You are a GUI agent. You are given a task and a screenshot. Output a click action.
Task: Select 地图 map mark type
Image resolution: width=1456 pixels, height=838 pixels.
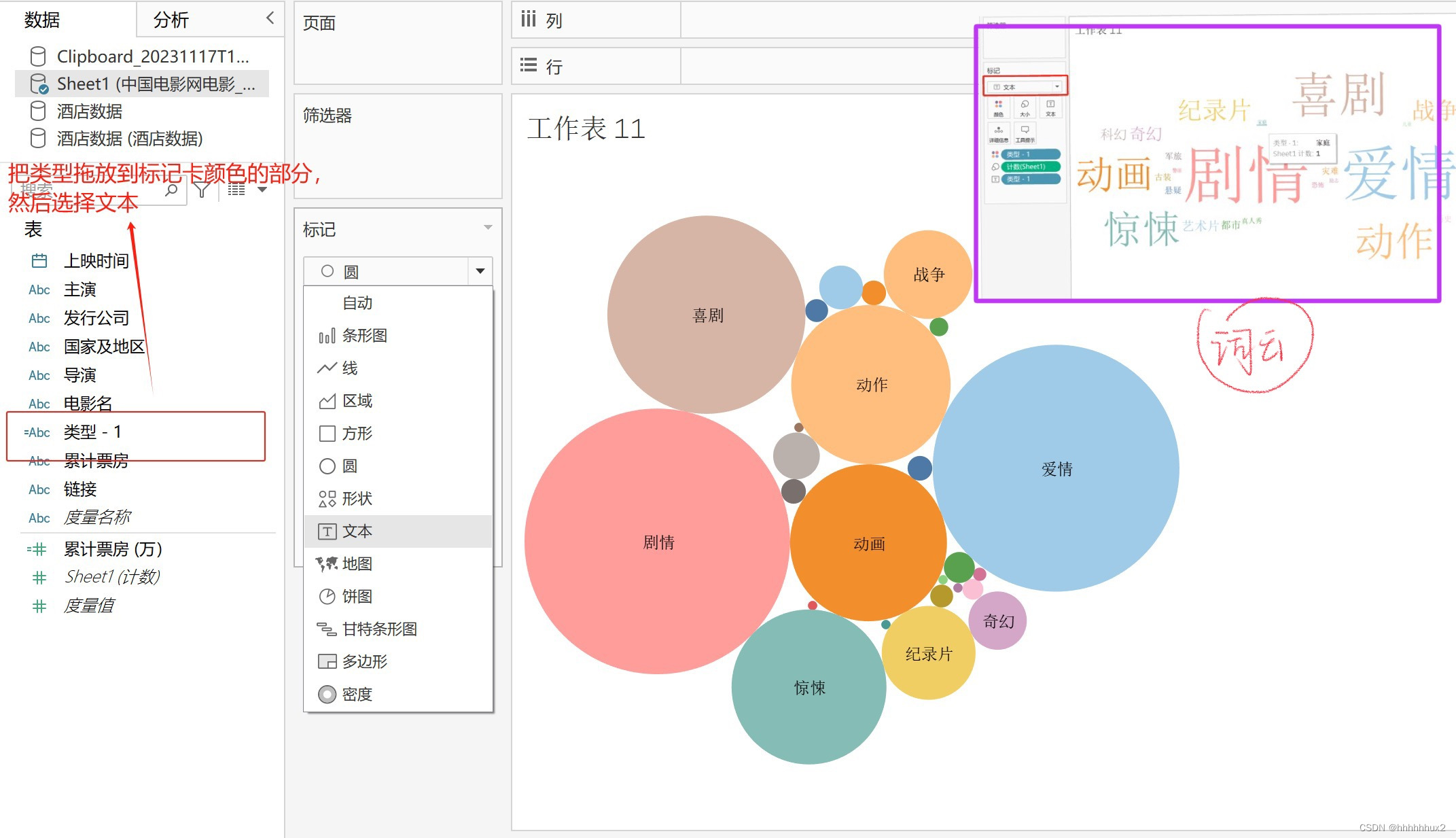pos(357,564)
